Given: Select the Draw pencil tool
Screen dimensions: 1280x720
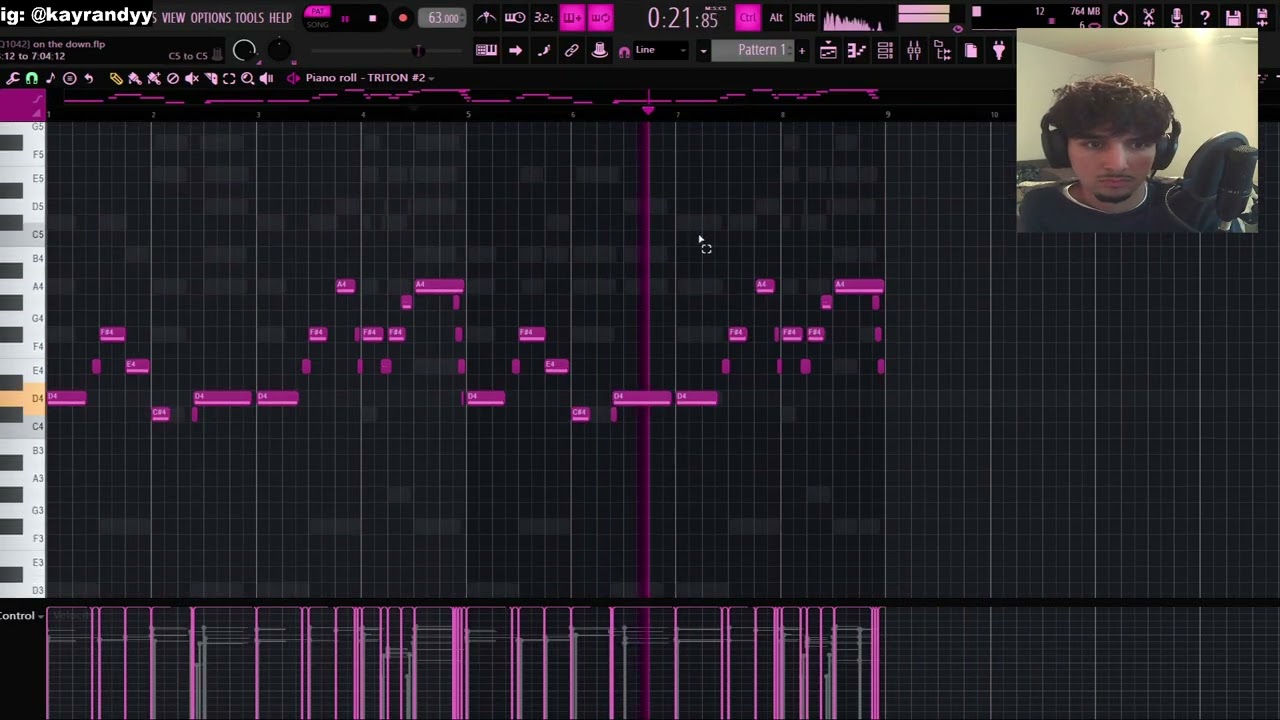Looking at the screenshot, I should click(x=116, y=78).
